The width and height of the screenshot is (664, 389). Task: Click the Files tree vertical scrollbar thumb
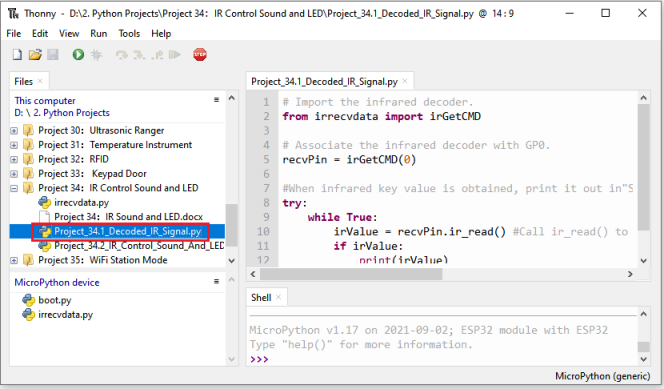tap(231, 224)
